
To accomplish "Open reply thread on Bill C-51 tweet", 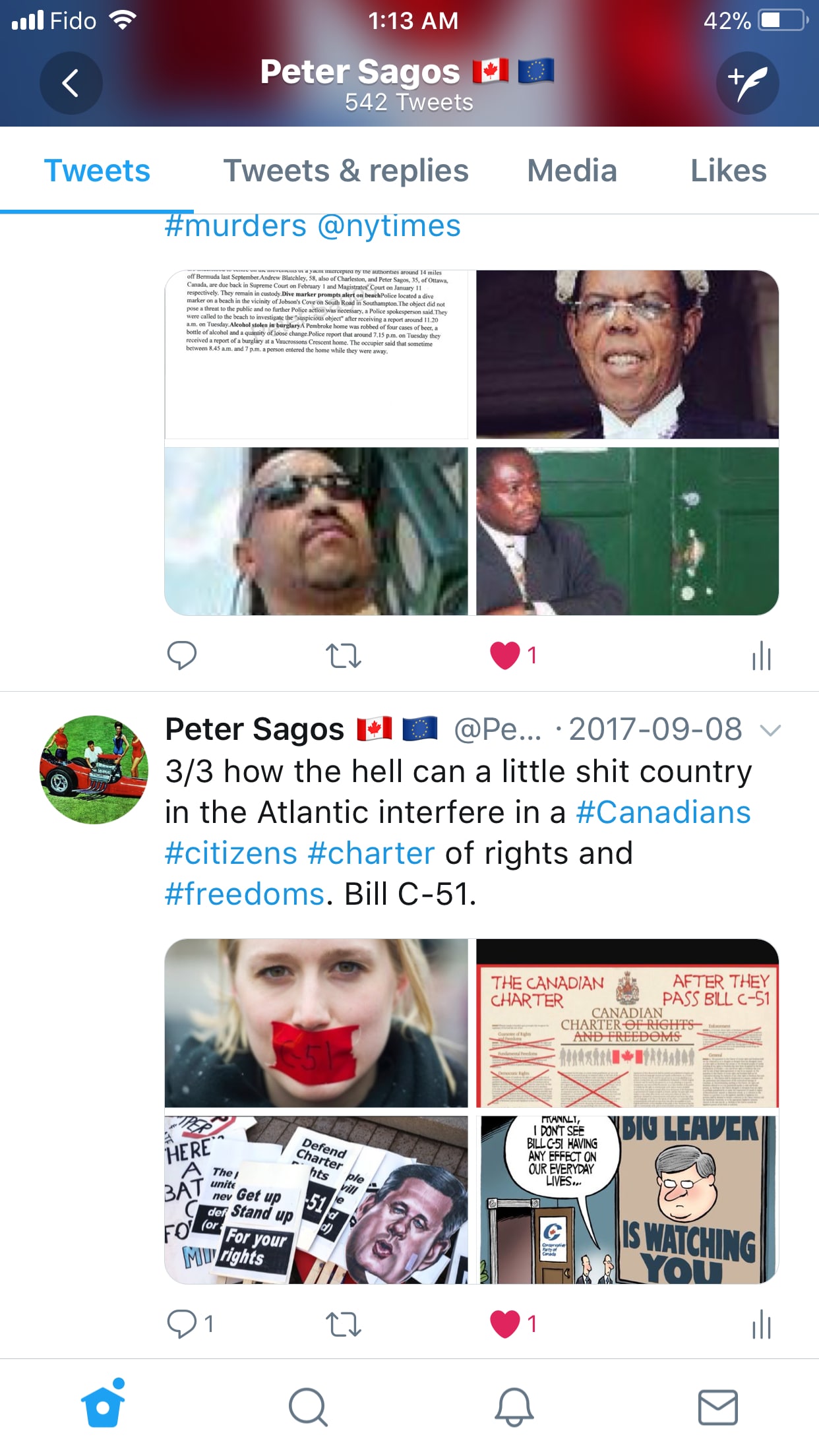I will coord(190,1323).
